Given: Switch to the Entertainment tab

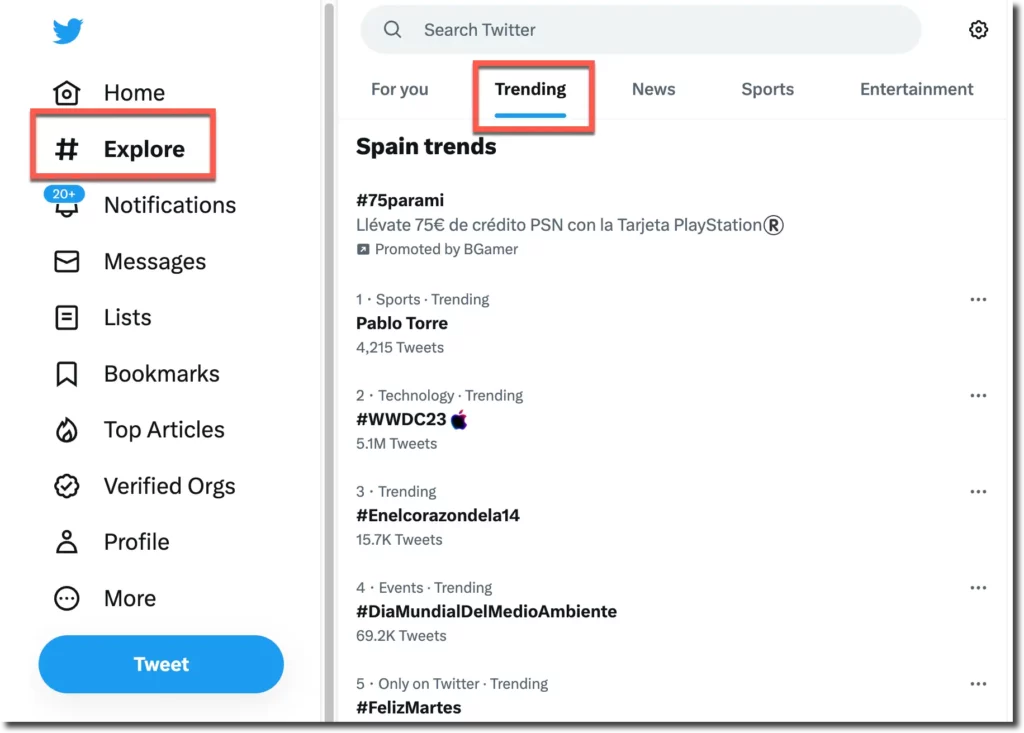Looking at the screenshot, I should (916, 90).
